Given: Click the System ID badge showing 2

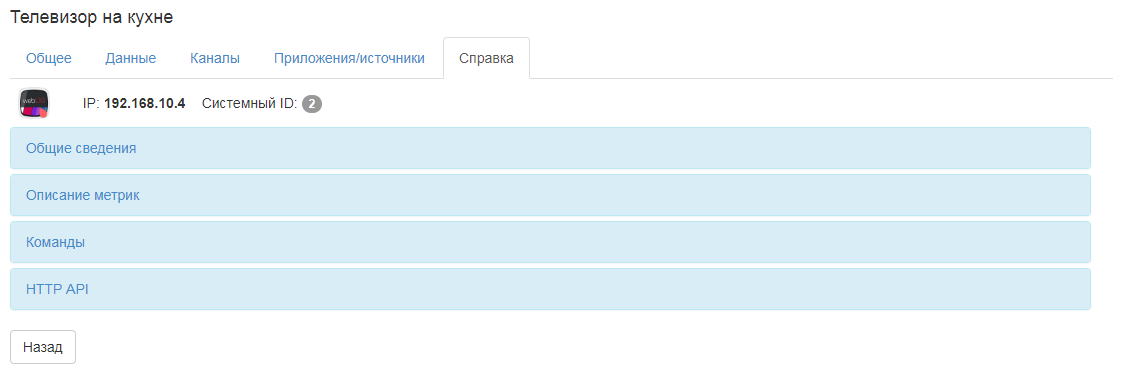Looking at the screenshot, I should (311, 104).
